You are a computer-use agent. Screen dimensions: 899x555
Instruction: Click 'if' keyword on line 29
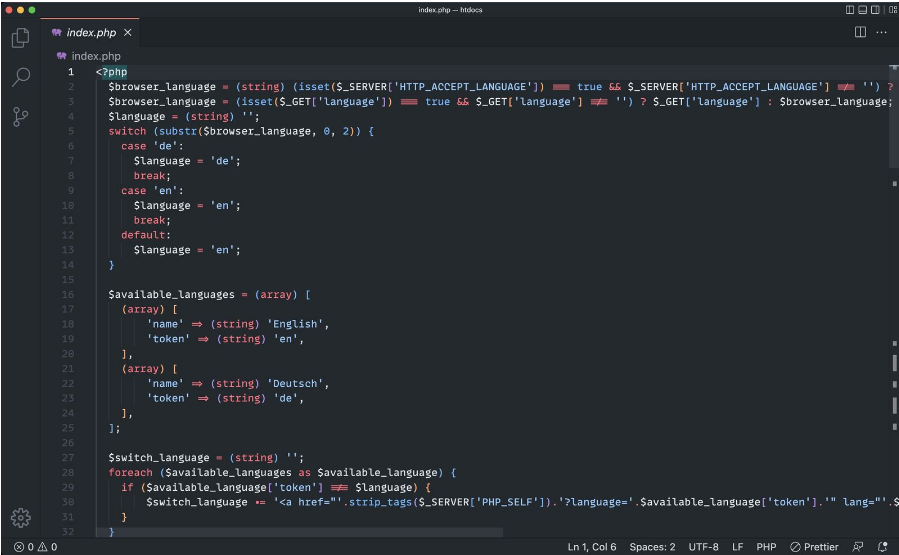pos(127,487)
